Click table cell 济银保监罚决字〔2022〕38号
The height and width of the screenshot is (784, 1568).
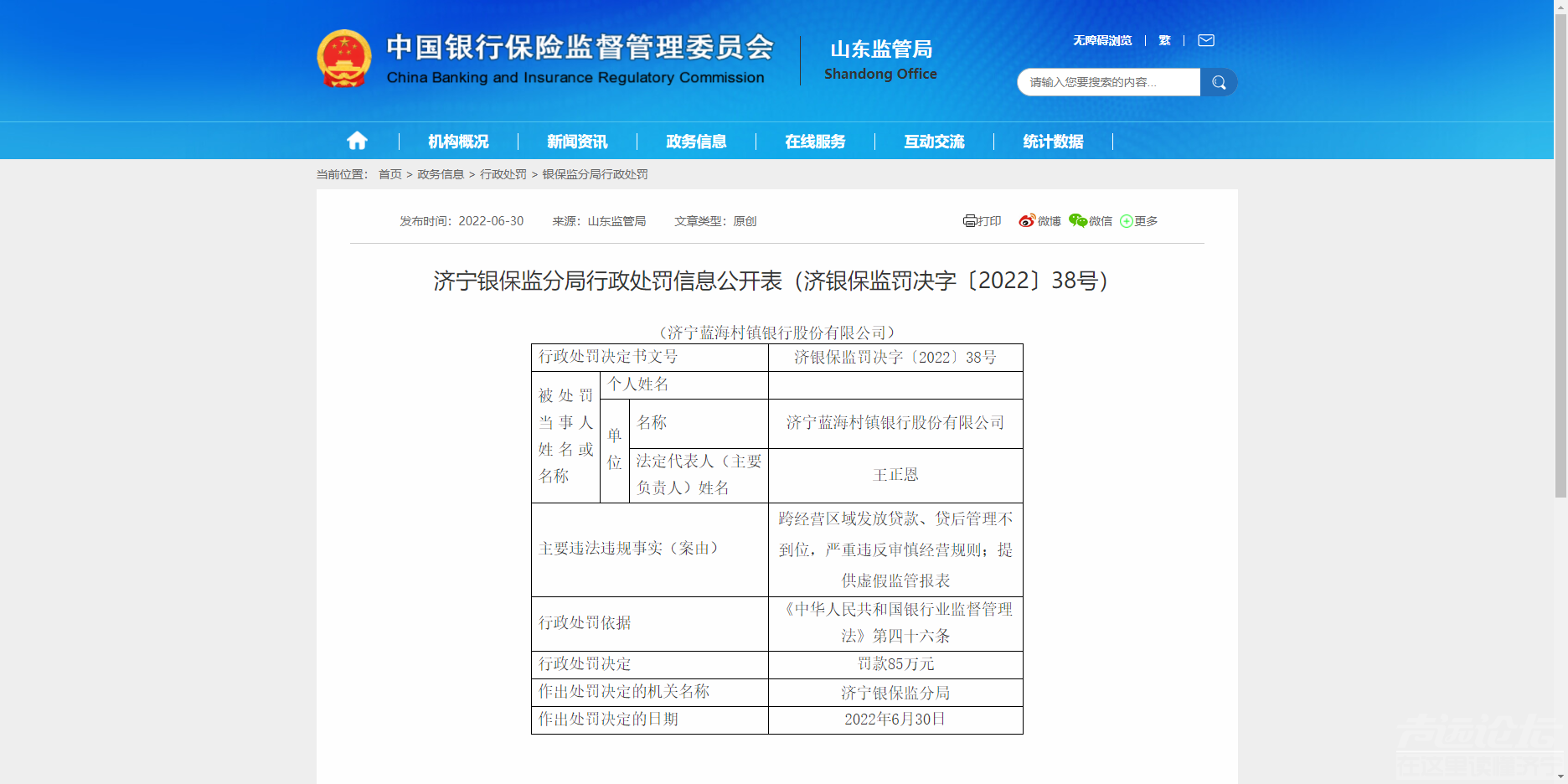pyautogui.click(x=895, y=358)
